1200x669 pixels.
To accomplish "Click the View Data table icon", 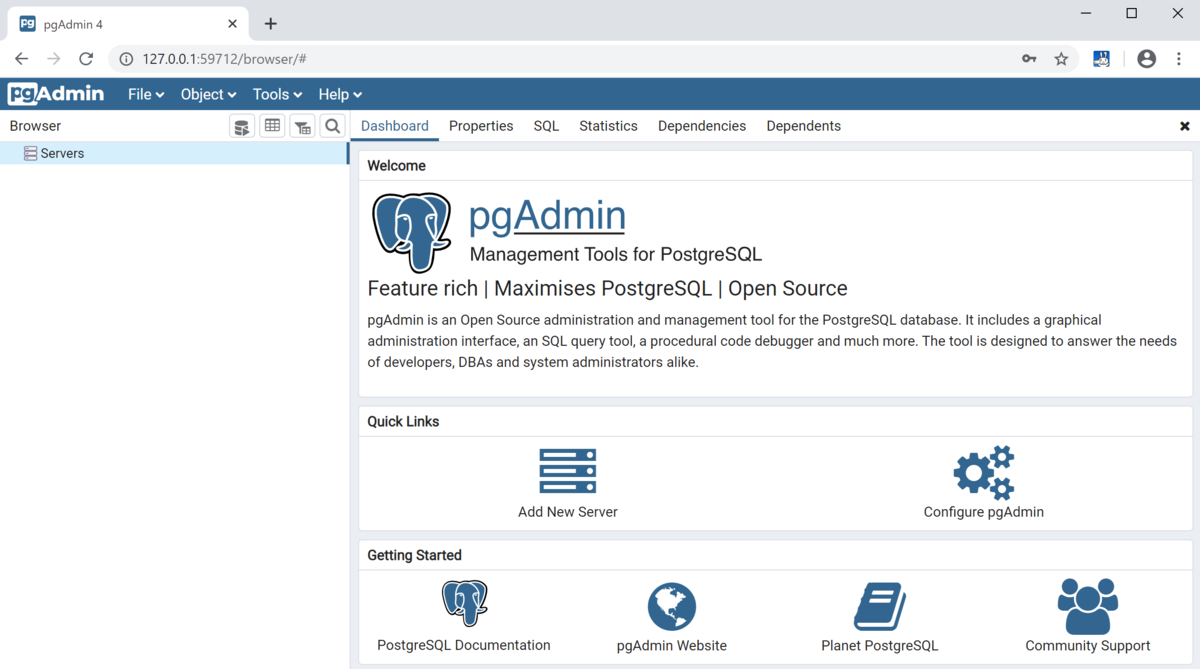I will click(272, 126).
